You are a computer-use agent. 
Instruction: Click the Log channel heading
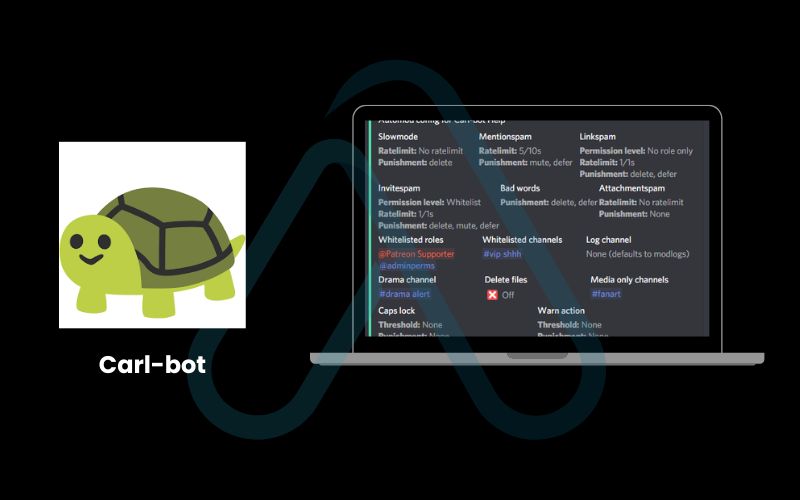(x=608, y=240)
